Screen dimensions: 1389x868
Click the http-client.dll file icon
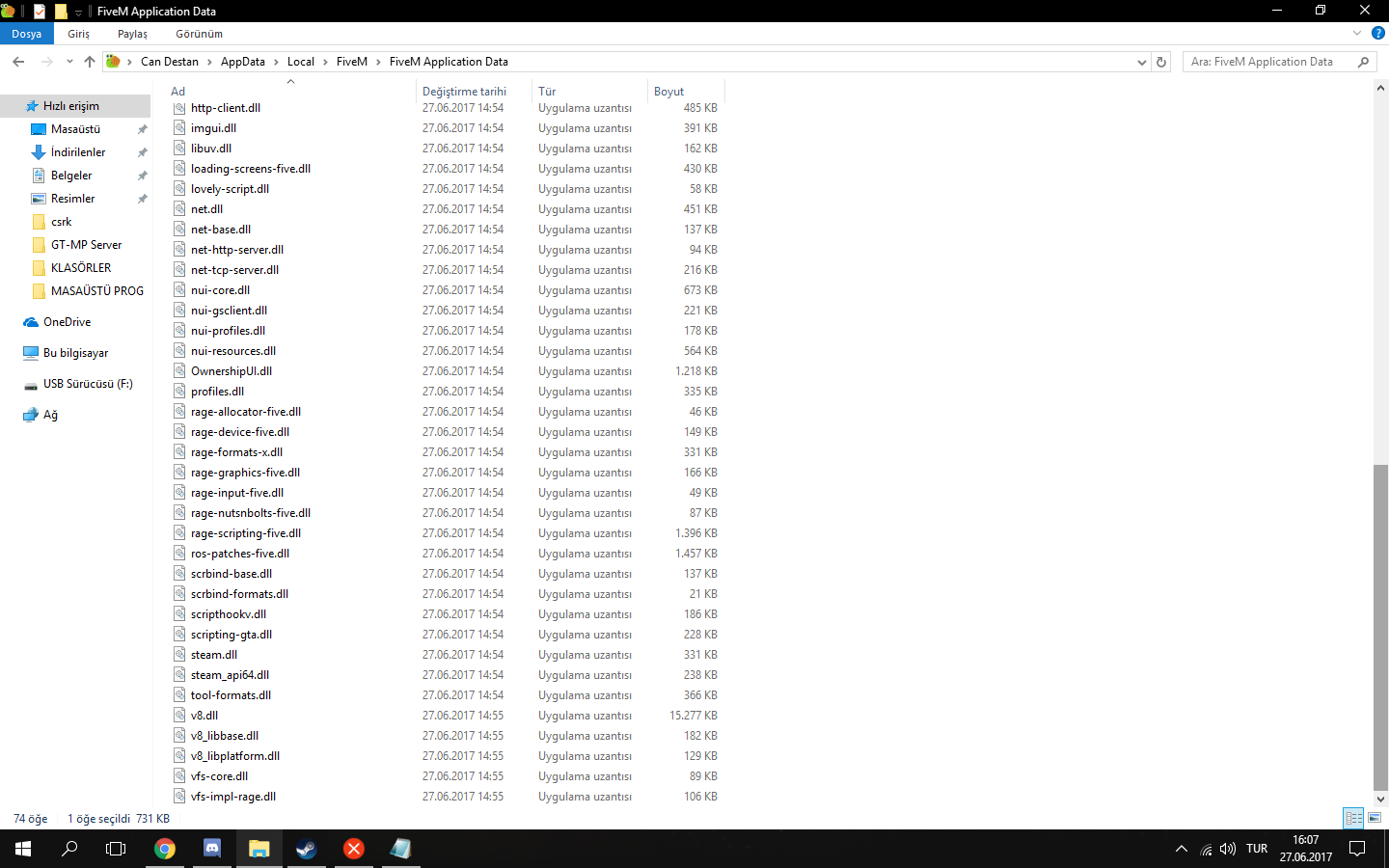(179, 107)
